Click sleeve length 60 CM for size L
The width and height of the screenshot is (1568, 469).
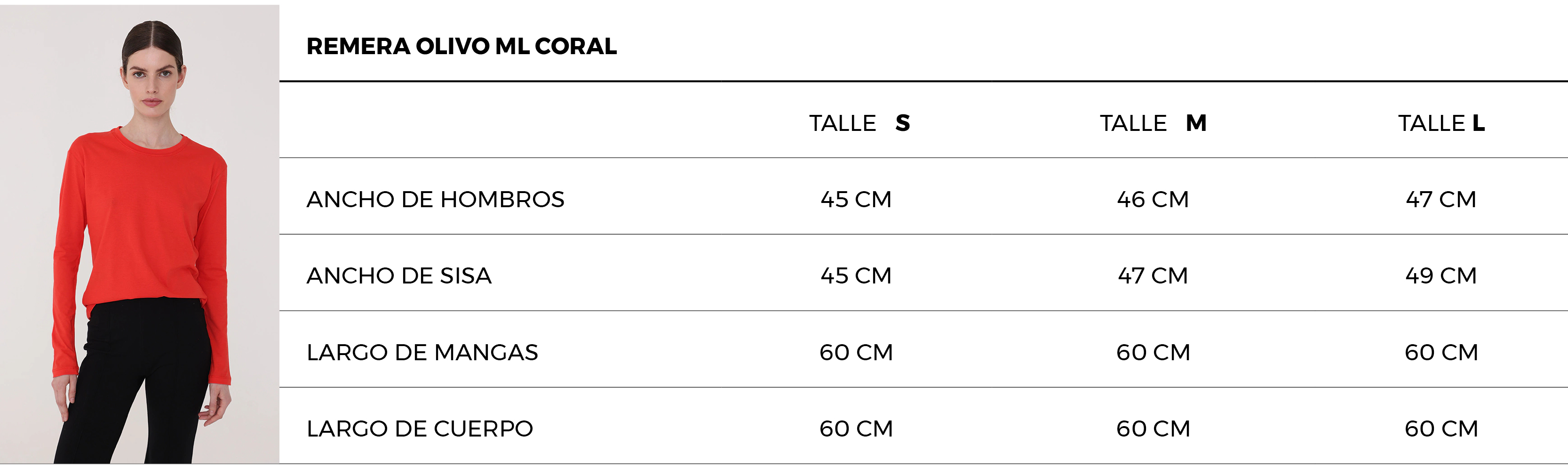(x=1441, y=352)
